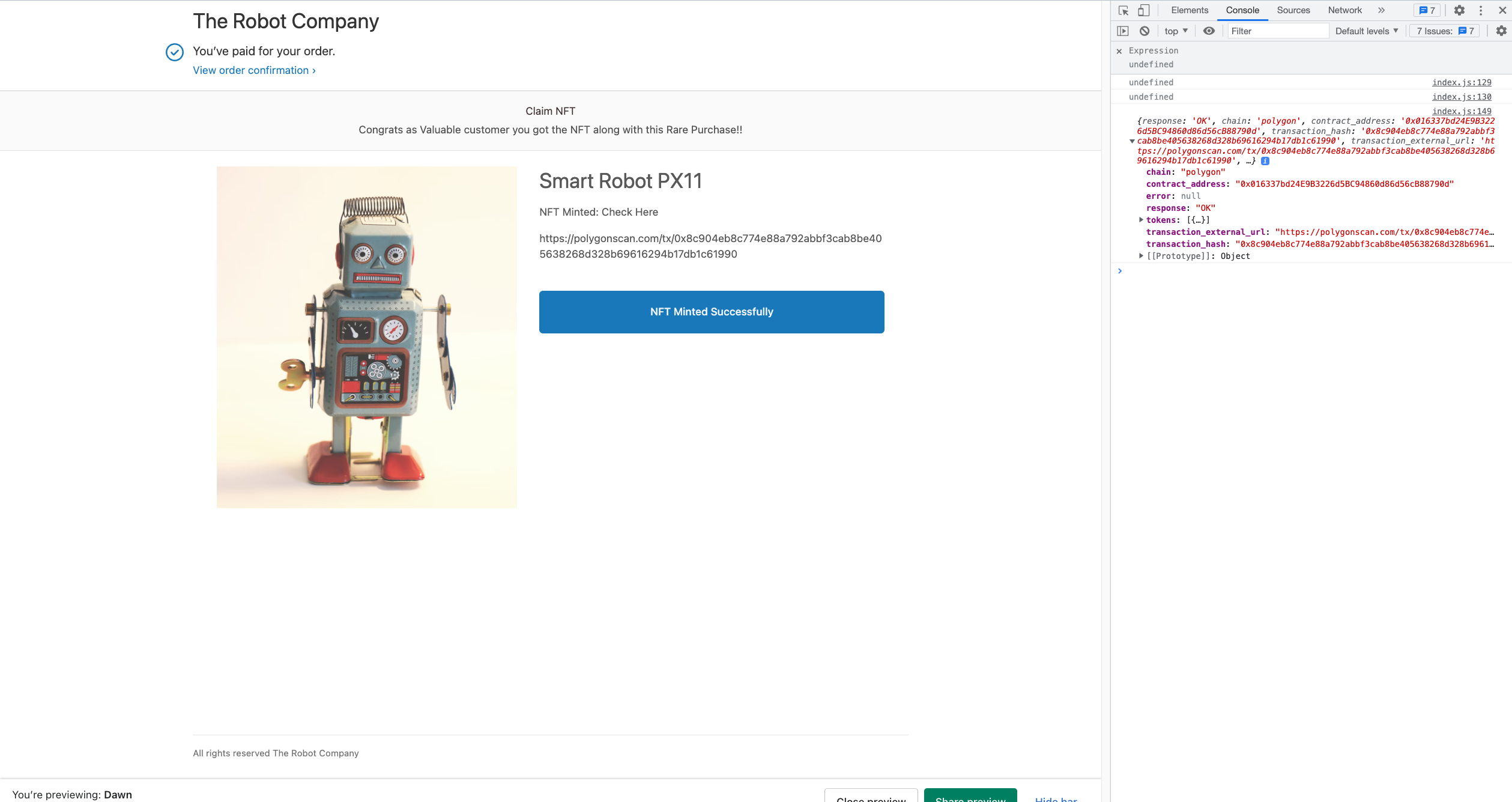Click NFT Minted: Check Here text
Image resolution: width=1512 pixels, height=802 pixels.
[x=599, y=212]
